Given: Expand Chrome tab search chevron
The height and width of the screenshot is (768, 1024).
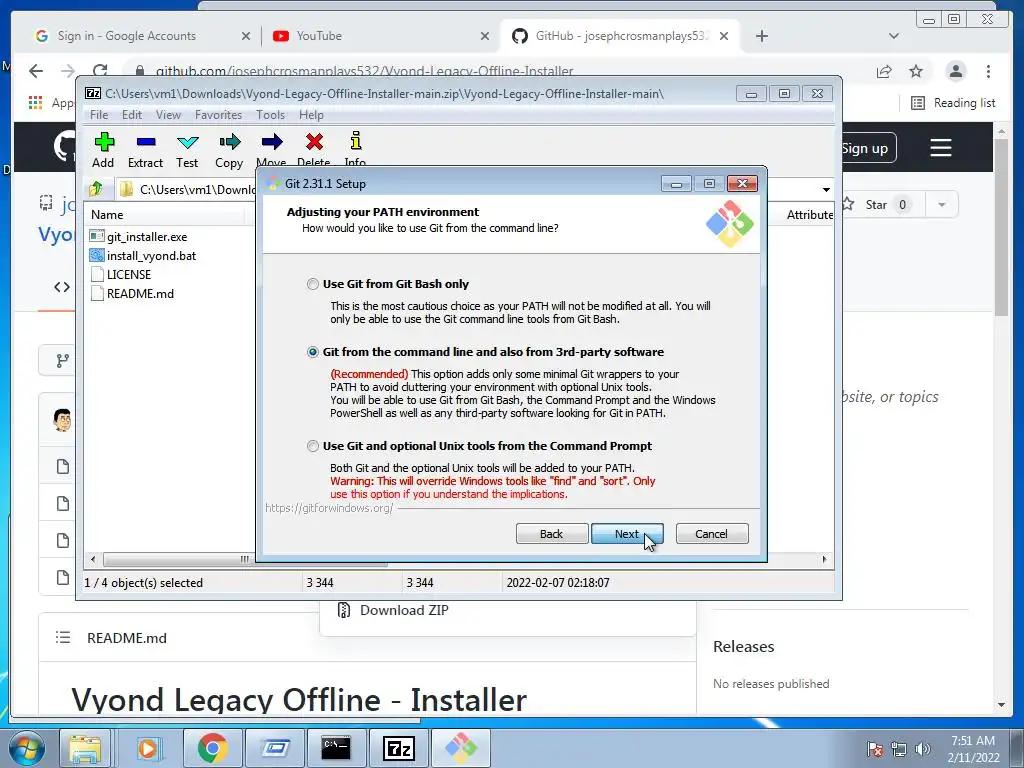Looking at the screenshot, I should [893, 36].
